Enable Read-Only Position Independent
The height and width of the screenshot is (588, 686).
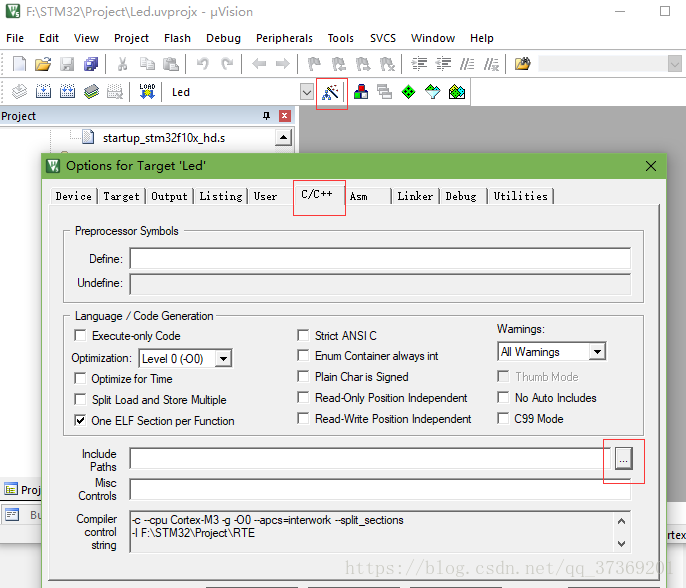click(303, 398)
